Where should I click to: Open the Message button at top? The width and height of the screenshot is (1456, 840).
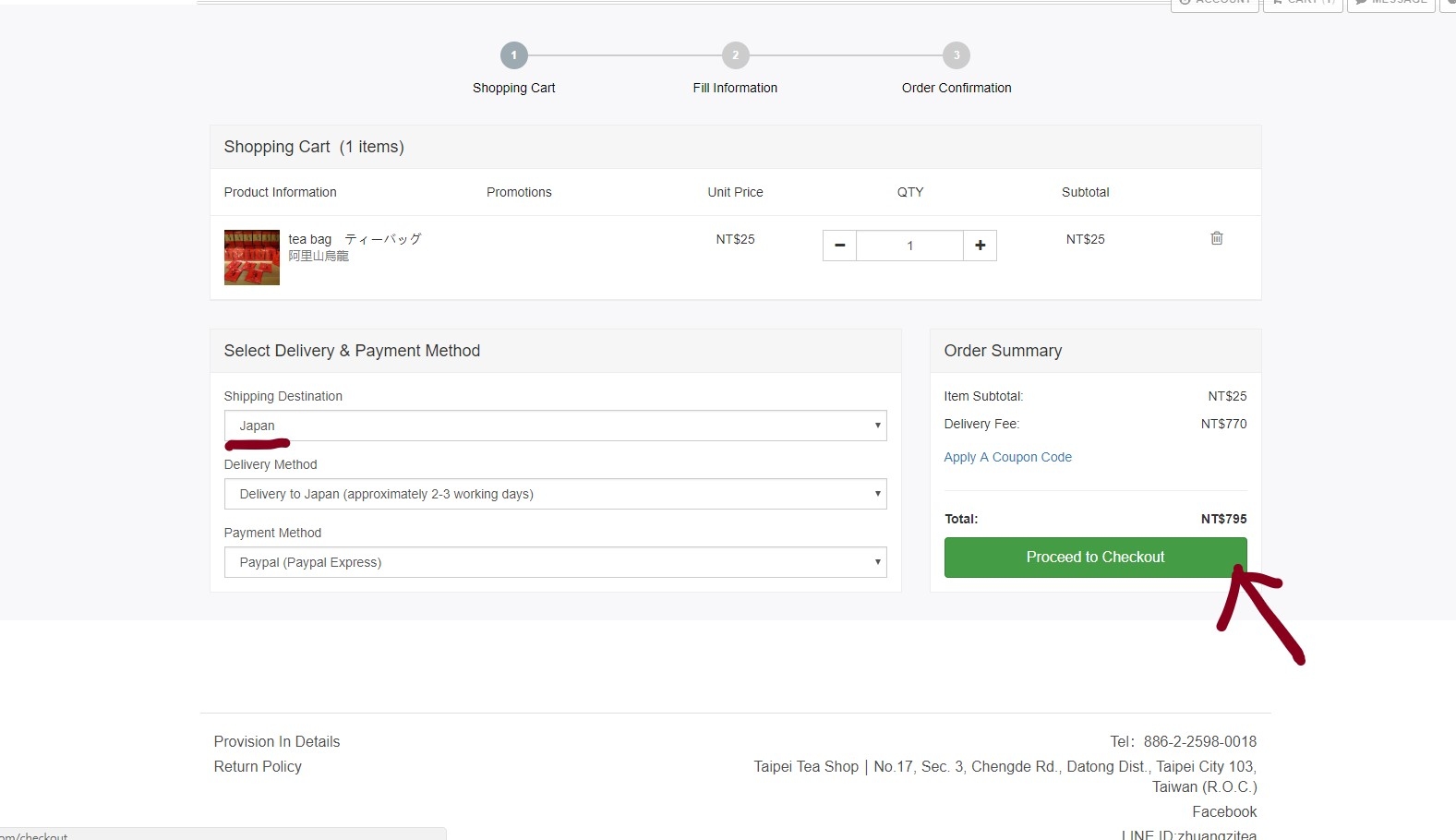(x=1390, y=4)
